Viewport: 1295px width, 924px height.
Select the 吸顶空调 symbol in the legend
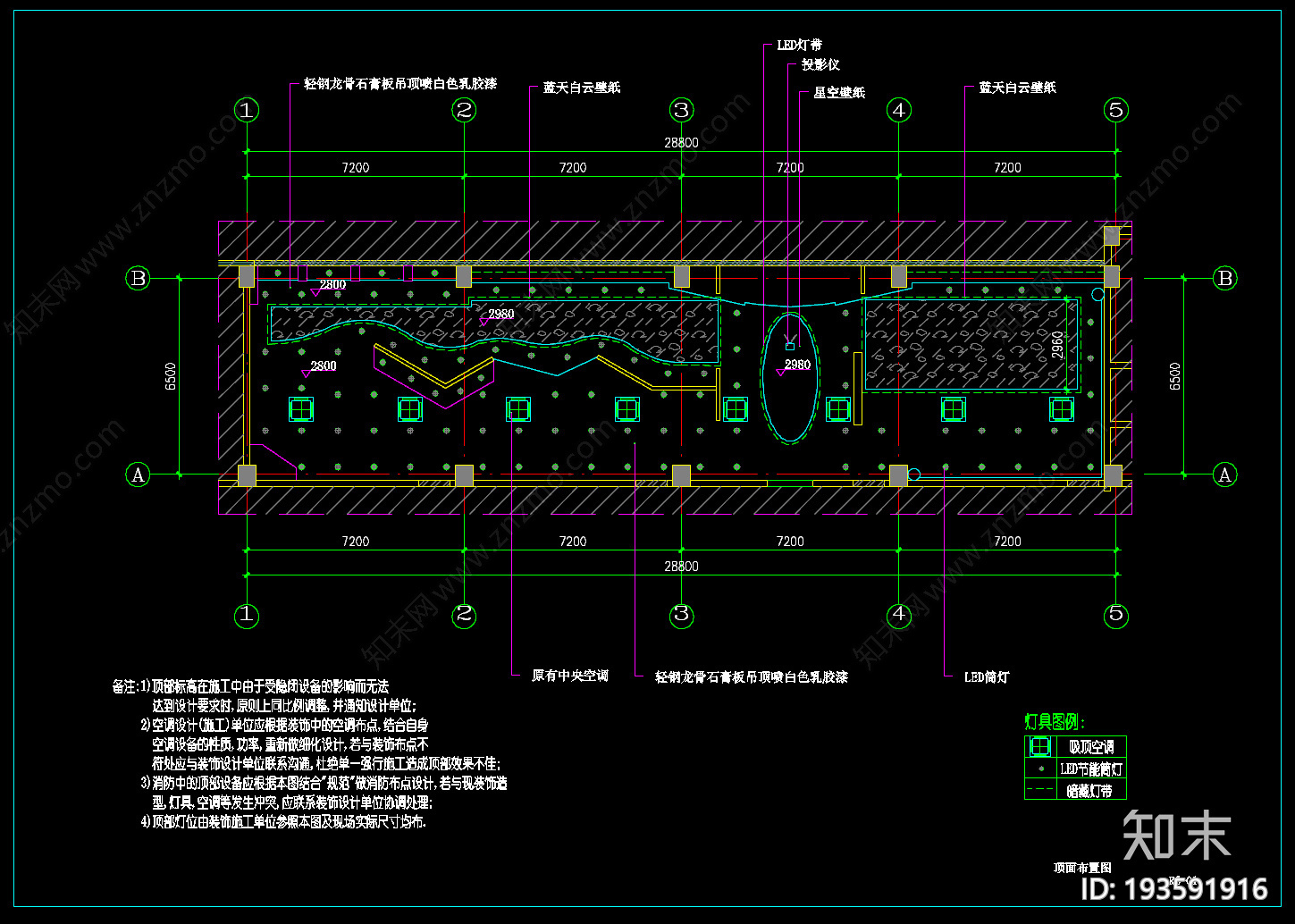(1039, 746)
